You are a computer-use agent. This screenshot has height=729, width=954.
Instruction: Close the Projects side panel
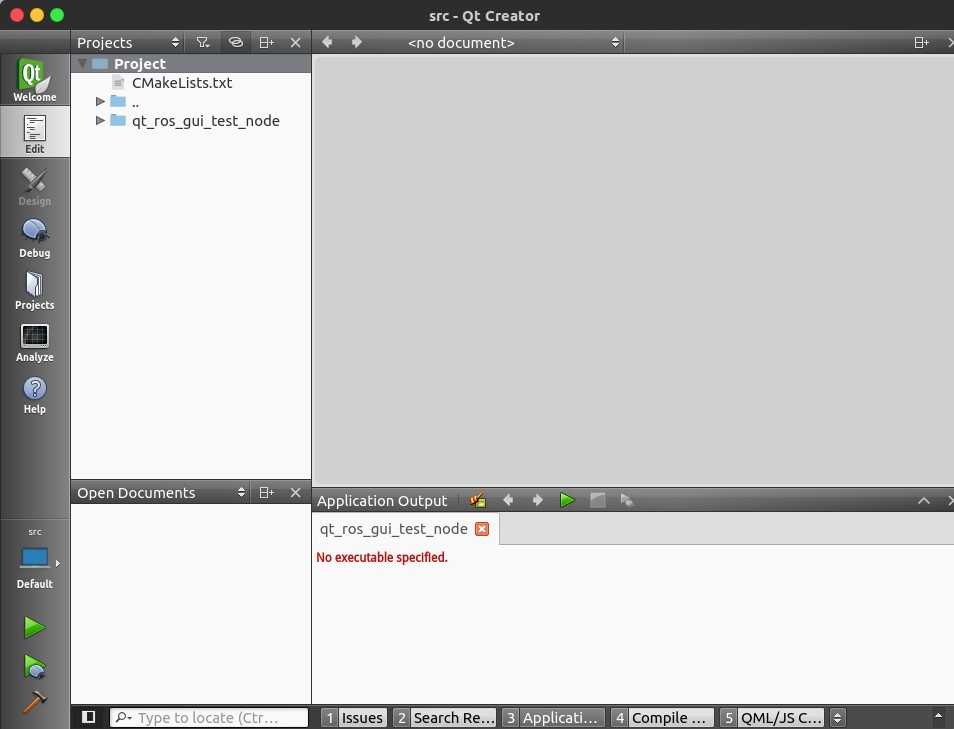296,42
